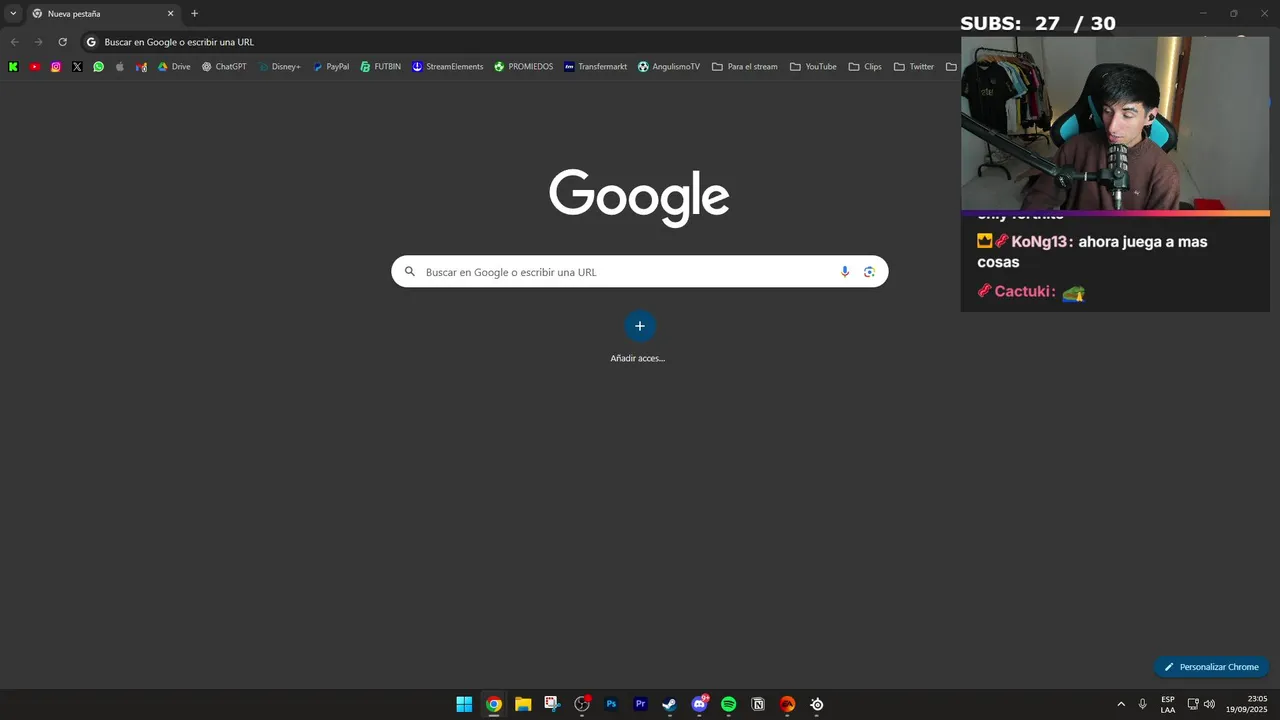Add a shortcut with the plus button
The height and width of the screenshot is (720, 1280).
[640, 326]
